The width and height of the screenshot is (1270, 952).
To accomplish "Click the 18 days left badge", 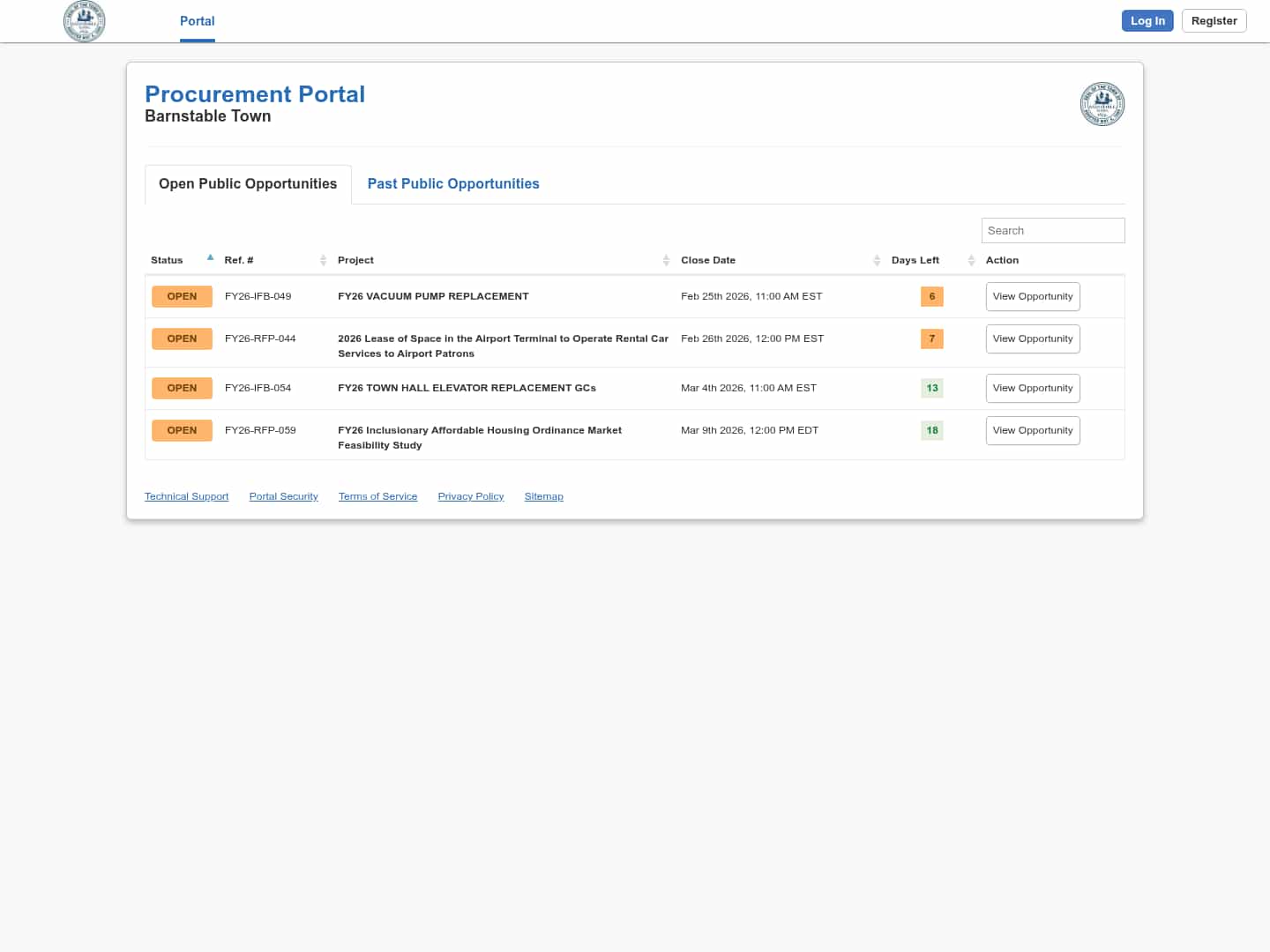I will point(931,431).
